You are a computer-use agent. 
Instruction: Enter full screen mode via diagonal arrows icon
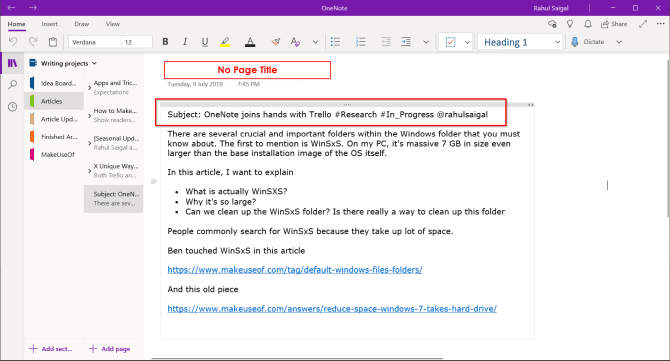(643, 24)
